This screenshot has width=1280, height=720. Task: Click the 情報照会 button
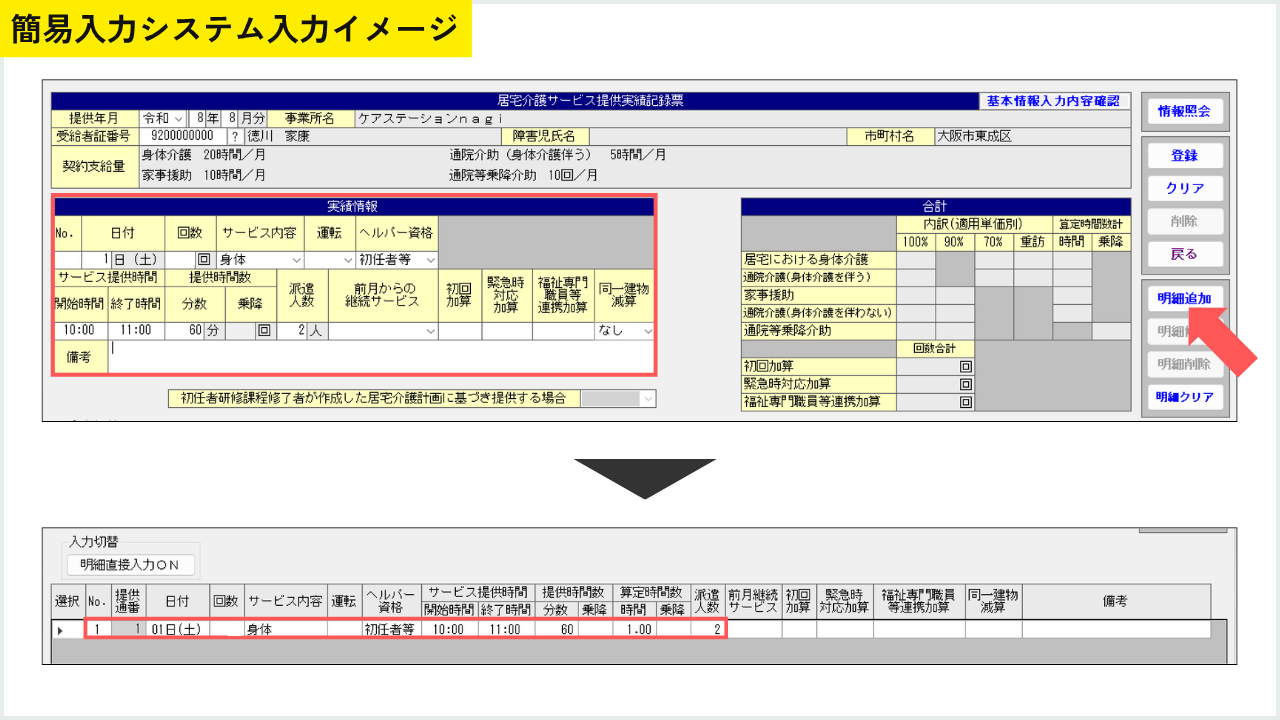(1184, 111)
